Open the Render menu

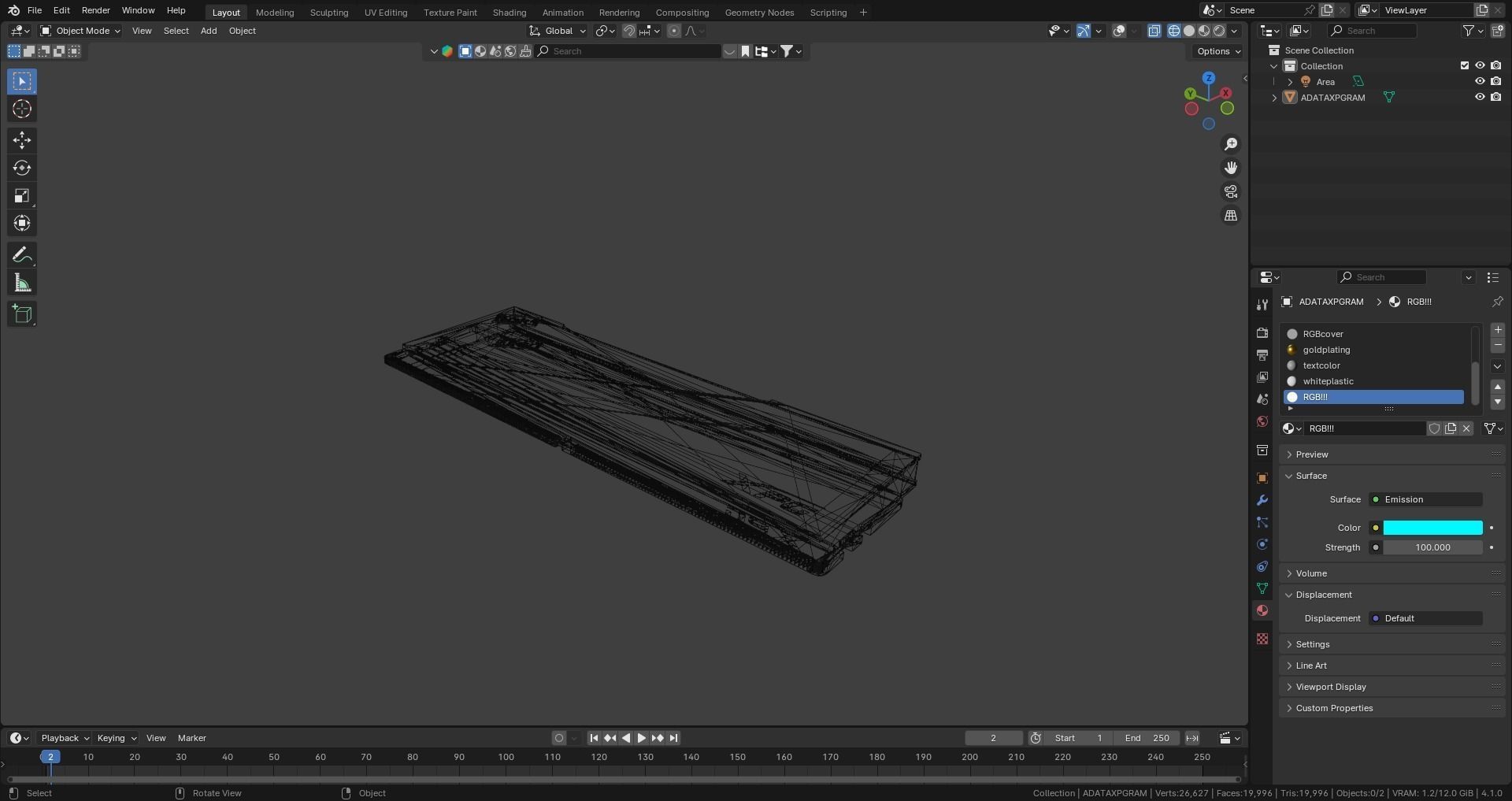(x=96, y=10)
